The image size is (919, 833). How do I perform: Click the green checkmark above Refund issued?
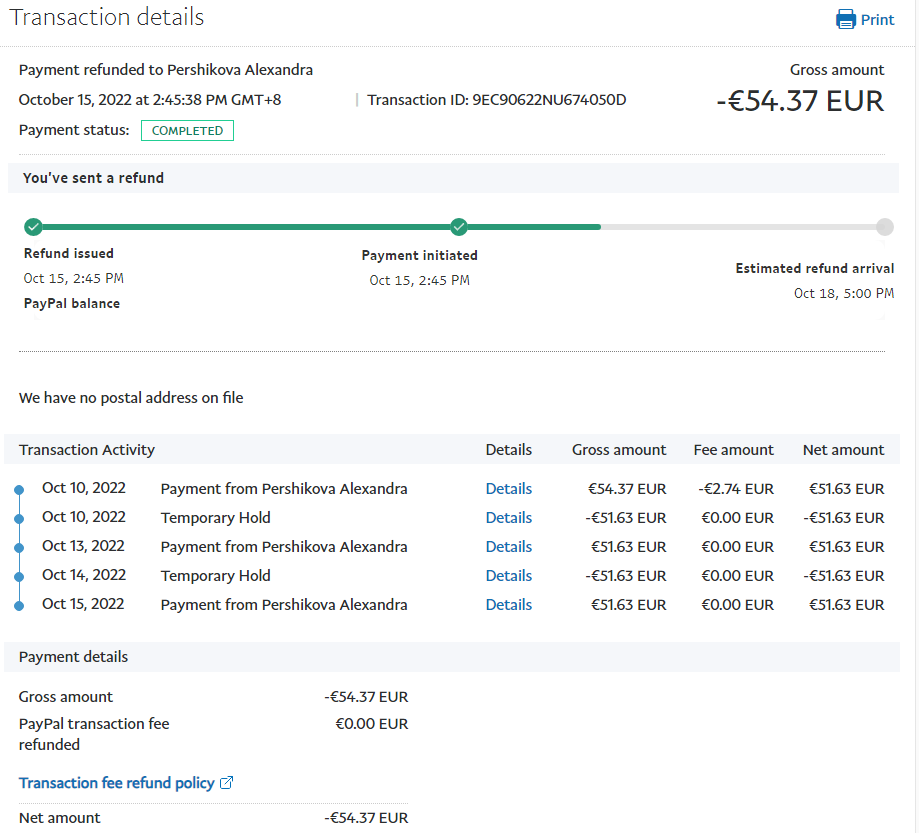point(33,226)
